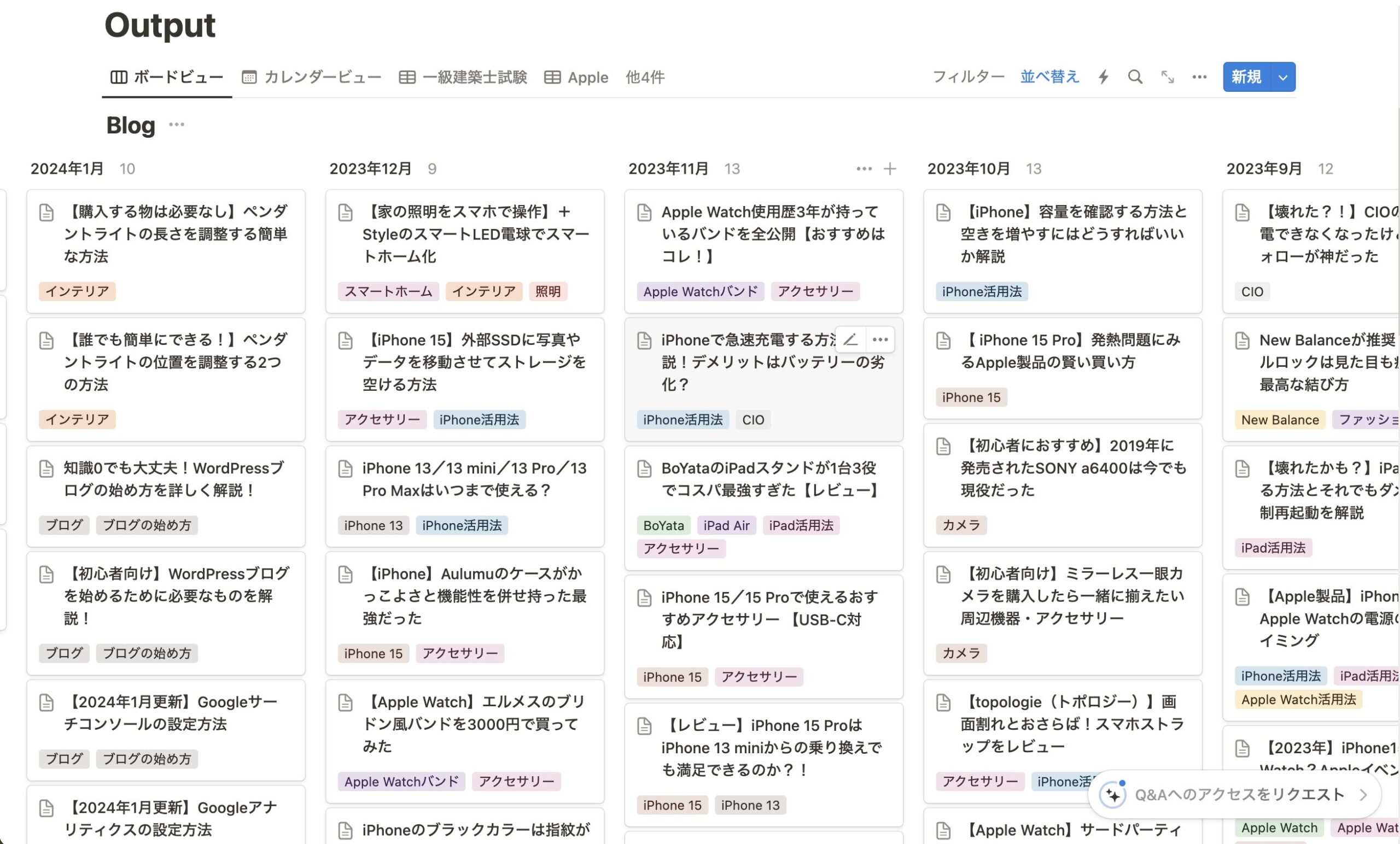Click the 並べ替え sort button
The width and height of the screenshot is (1400, 844).
point(1049,77)
